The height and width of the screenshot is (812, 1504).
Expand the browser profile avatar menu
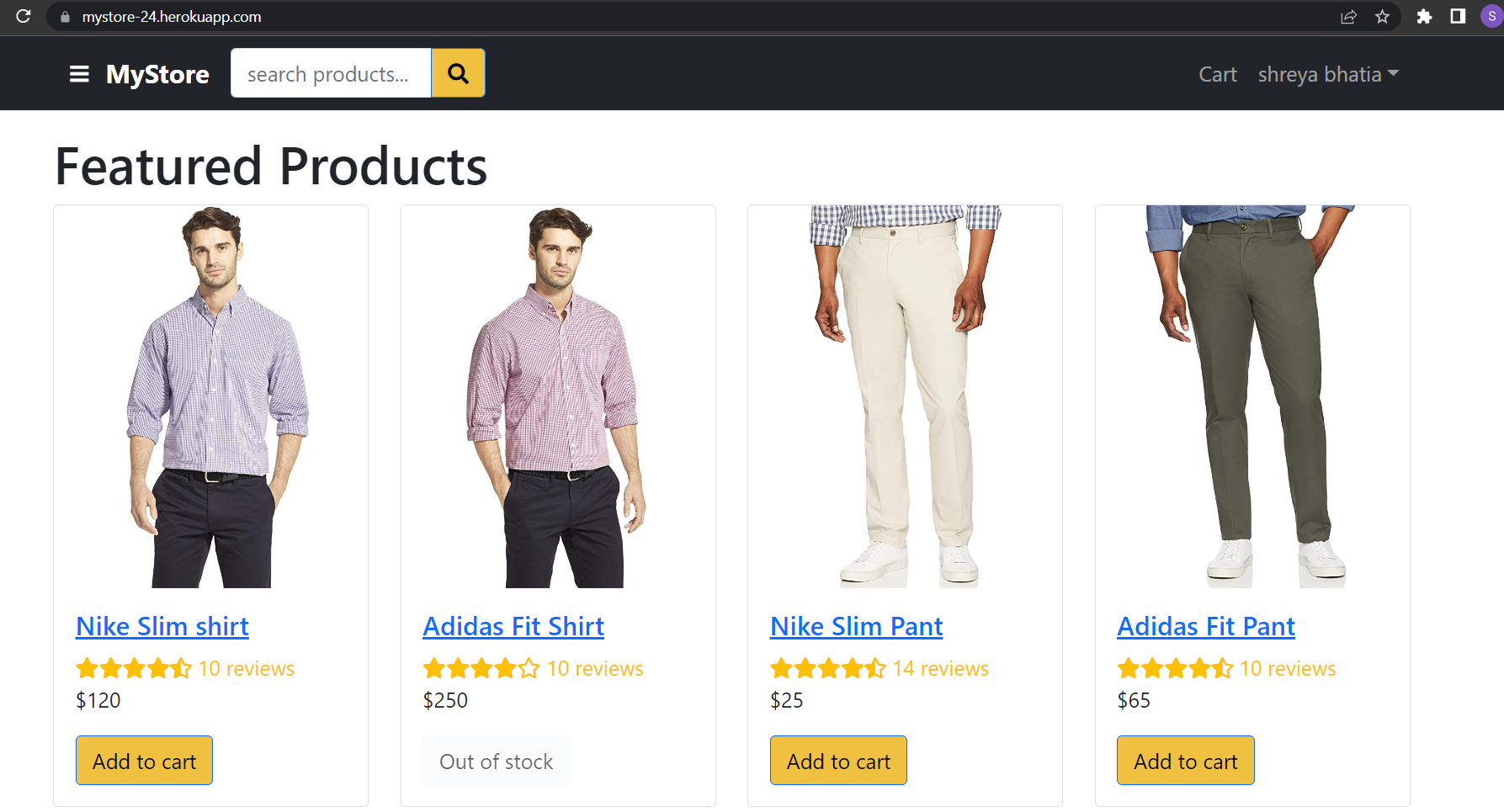click(x=1488, y=16)
